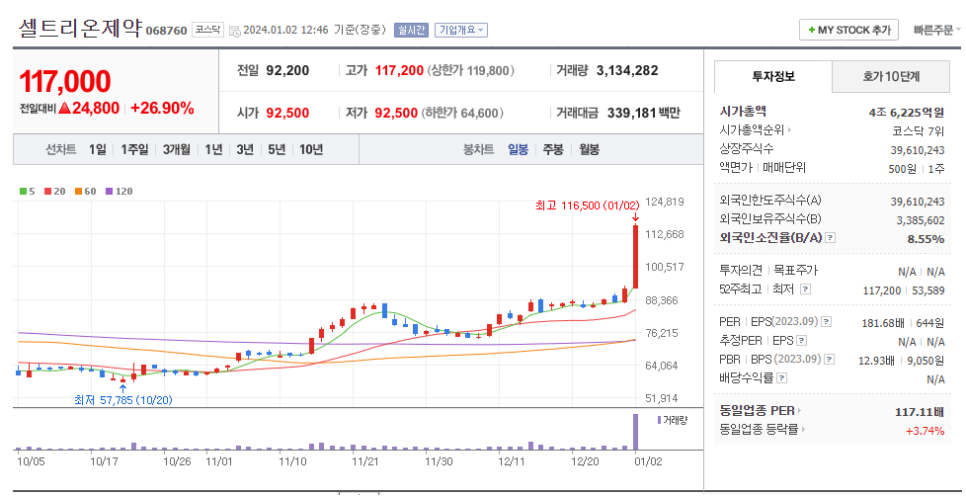
Task: Open help icon beside PBR BPS(2023.09)
Action: click(828, 359)
